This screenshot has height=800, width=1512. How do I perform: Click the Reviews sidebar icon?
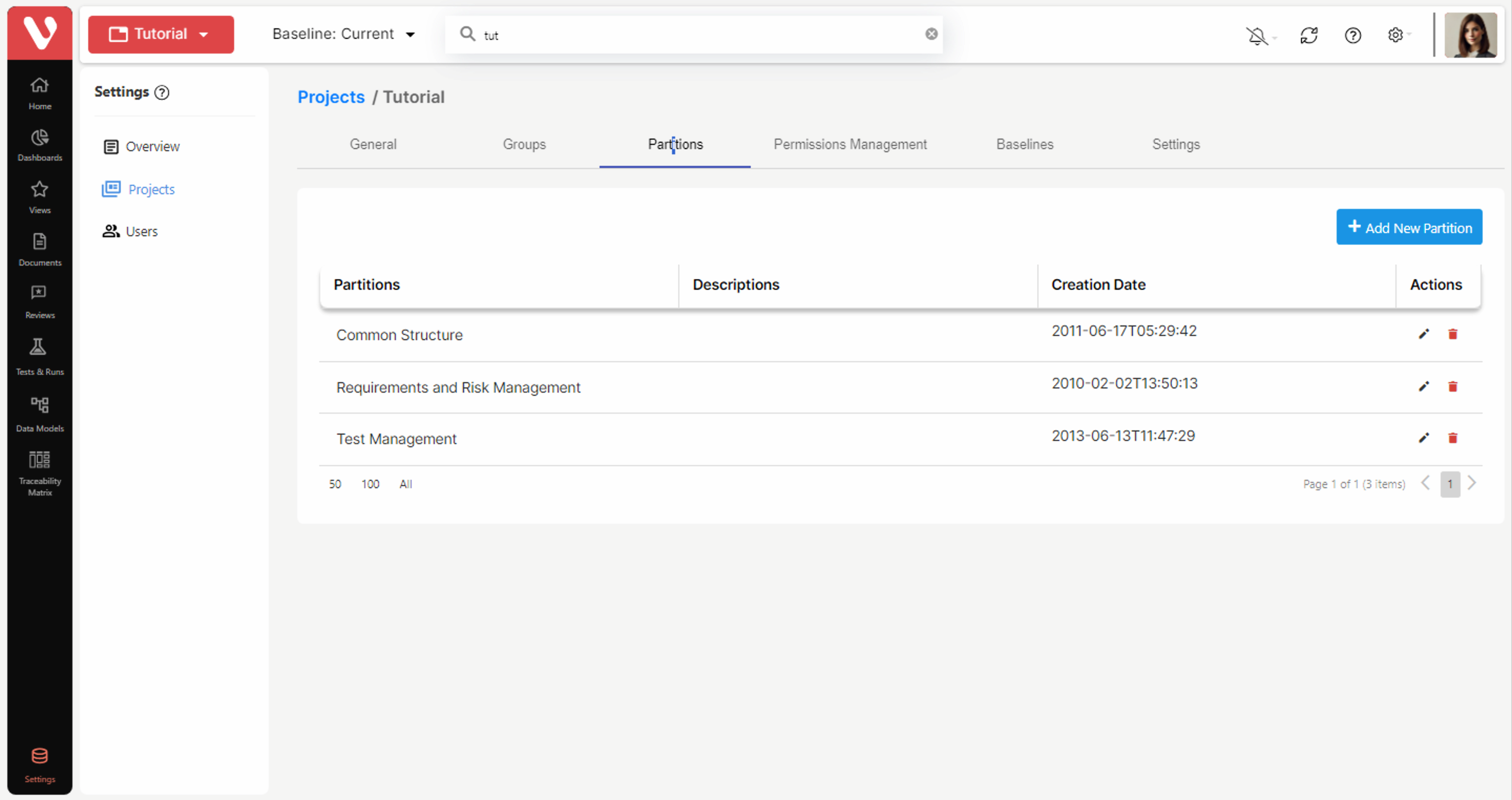click(39, 301)
